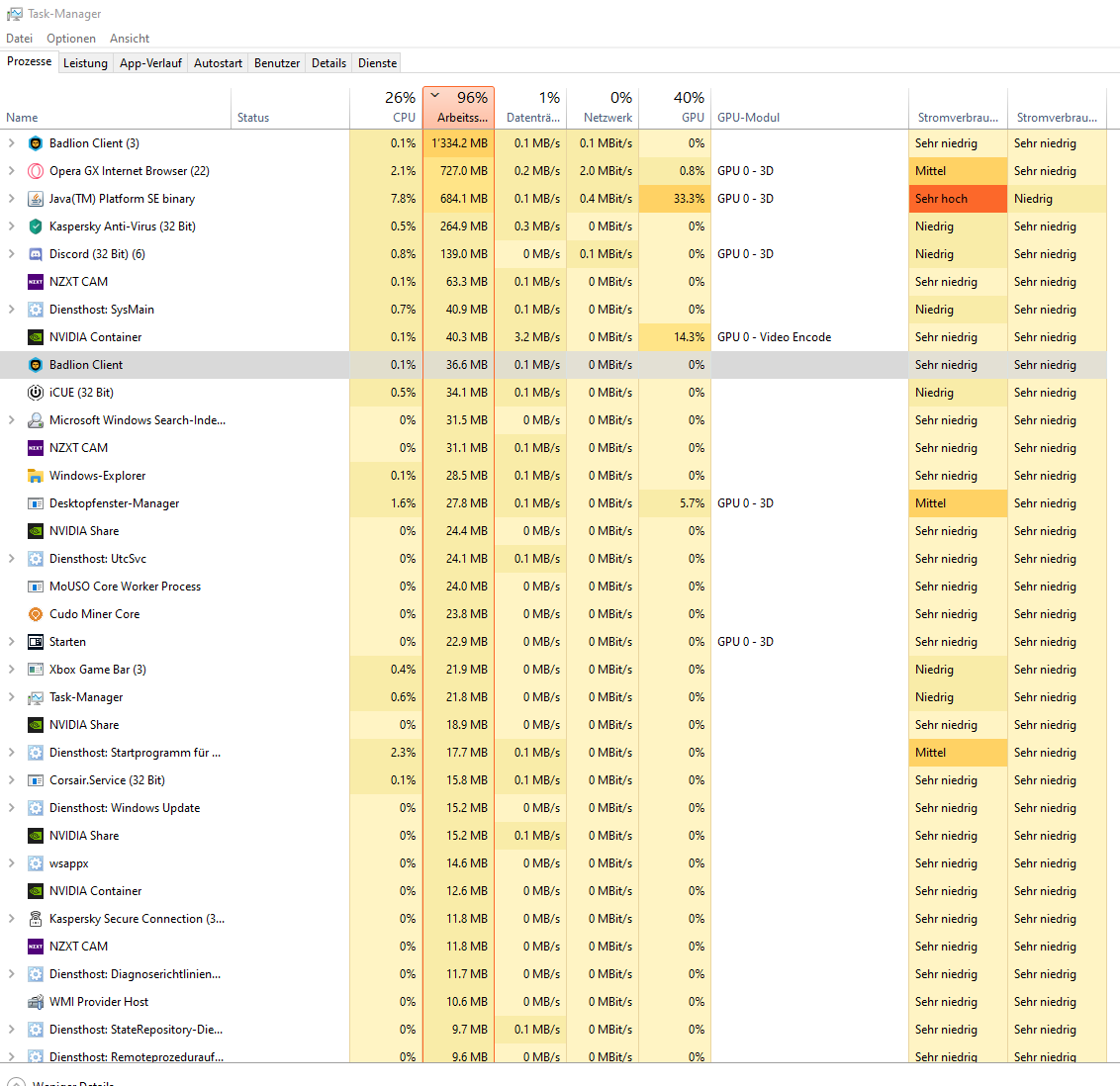The image size is (1120, 1086).
Task: Expand the Xbox Game Bar (3) group
Action: click(12, 670)
